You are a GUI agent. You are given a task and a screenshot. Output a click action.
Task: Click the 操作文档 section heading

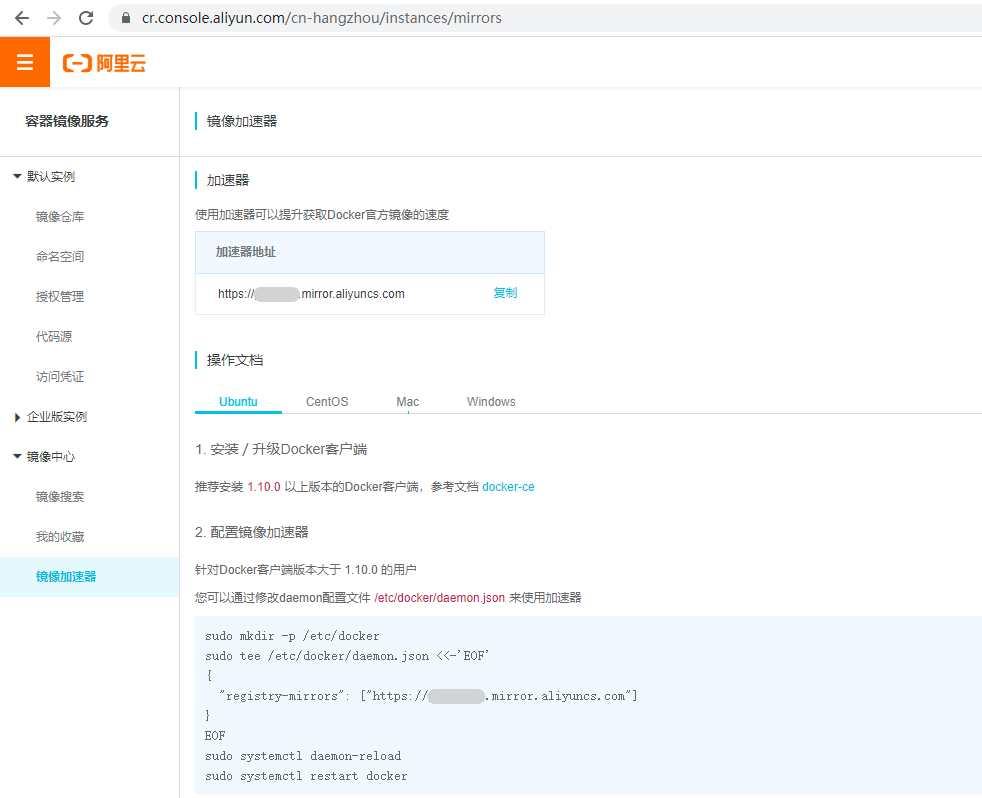pos(235,360)
